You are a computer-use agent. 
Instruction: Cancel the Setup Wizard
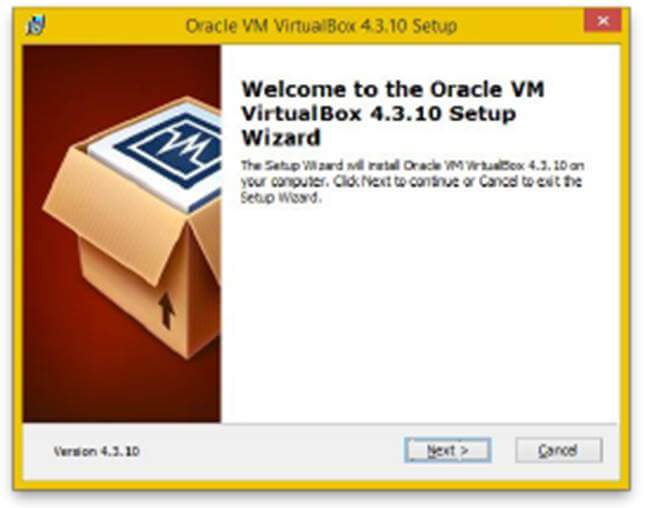[559, 450]
